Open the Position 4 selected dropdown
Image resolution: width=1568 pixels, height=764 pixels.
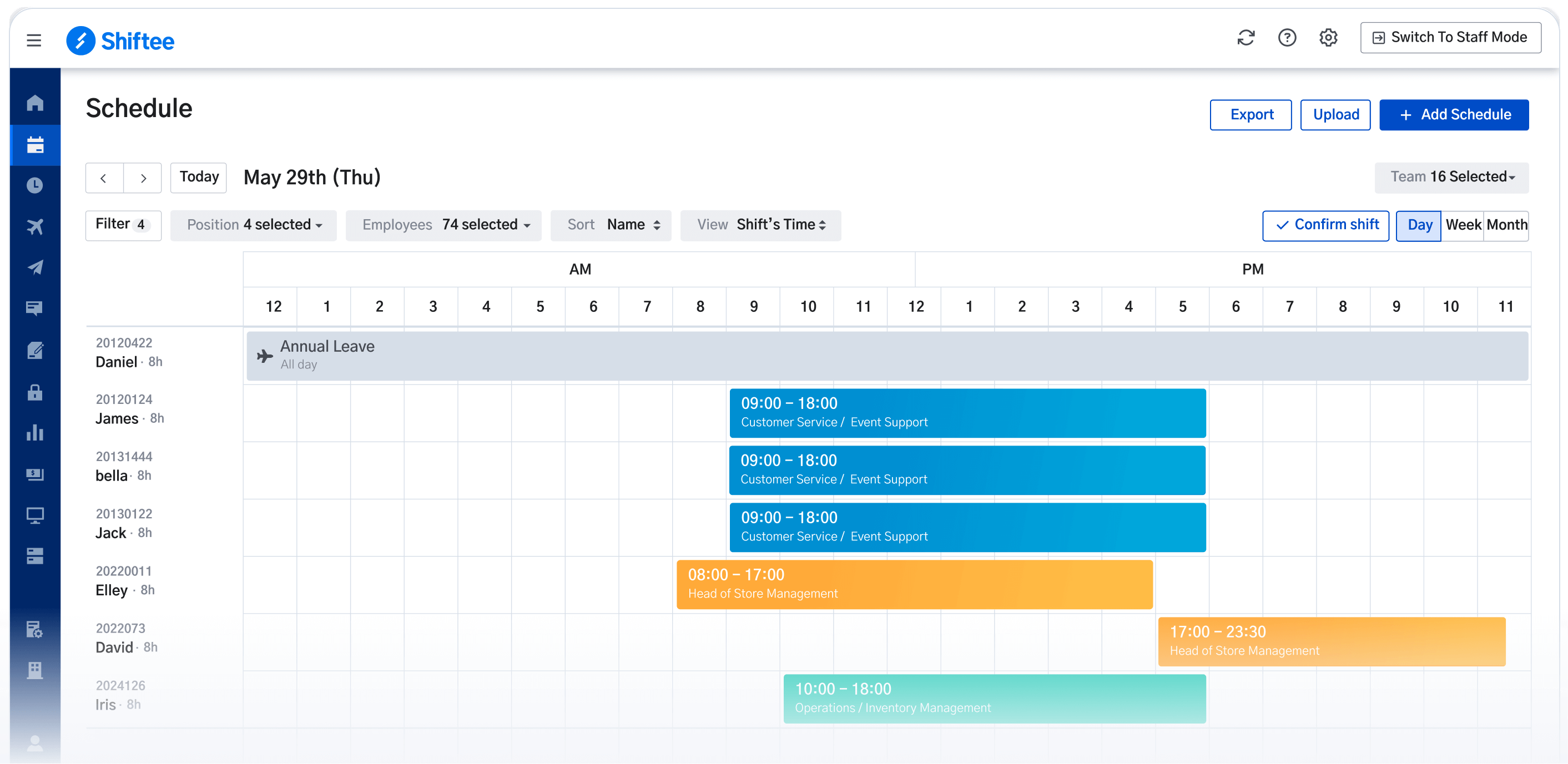coord(253,225)
